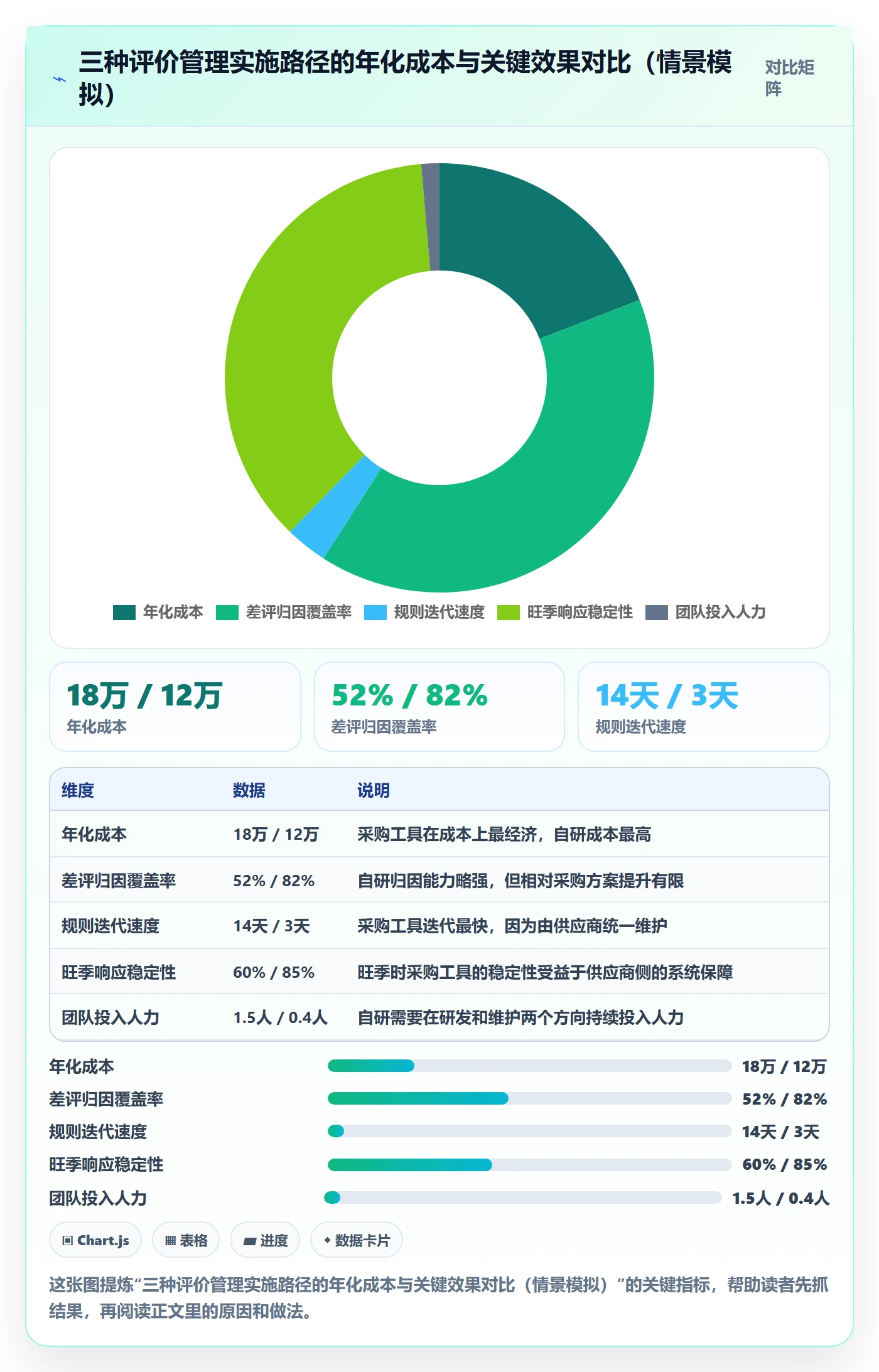
Task: Click the 规则迭代速度 progress bar
Action: [x=529, y=1131]
